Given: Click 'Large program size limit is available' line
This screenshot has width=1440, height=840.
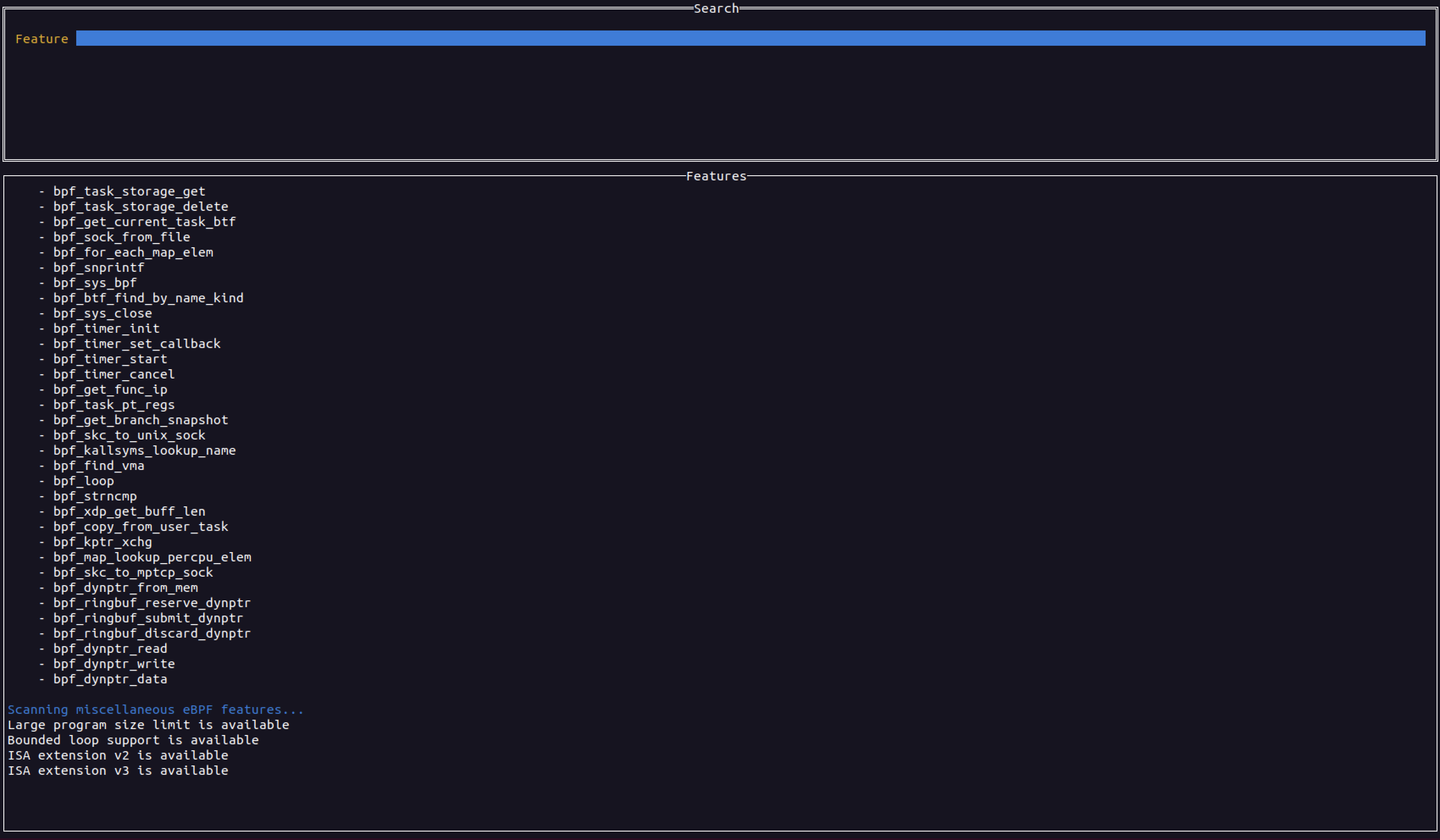Looking at the screenshot, I should pyautogui.click(x=149, y=724).
